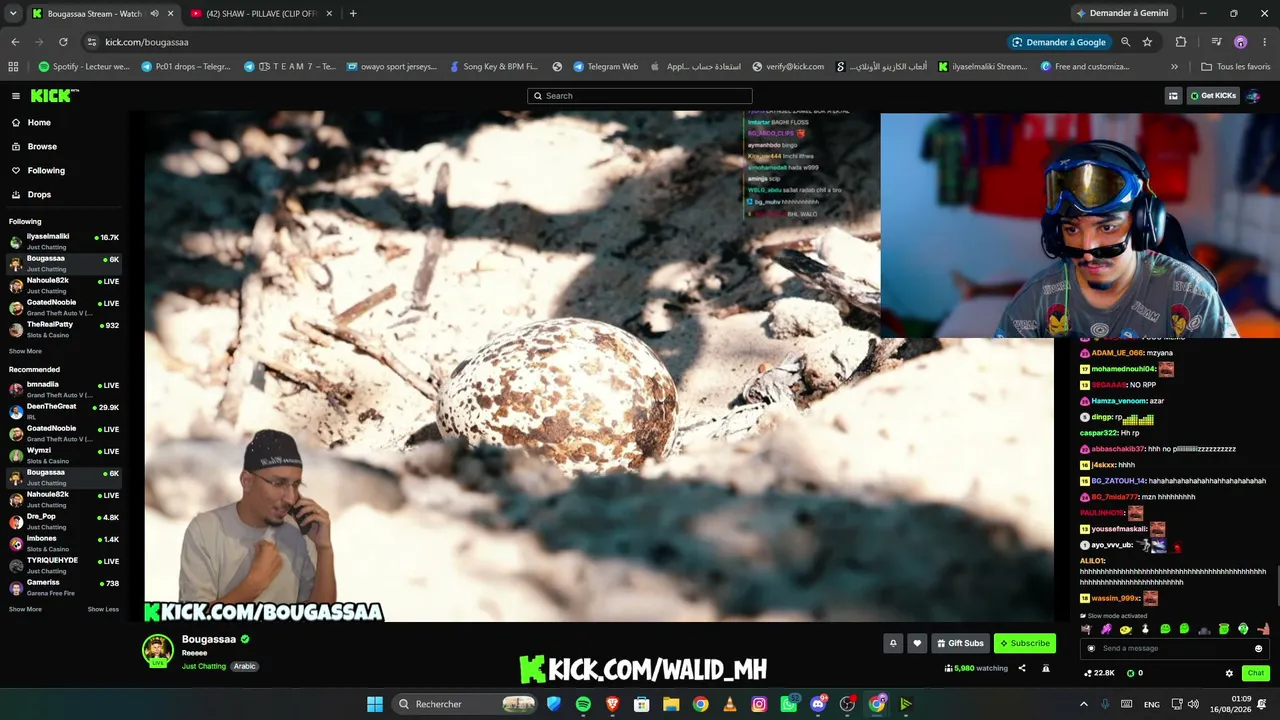Collapse Recommended list with Show Less
Viewport: 1280px width, 720px height.
click(103, 609)
